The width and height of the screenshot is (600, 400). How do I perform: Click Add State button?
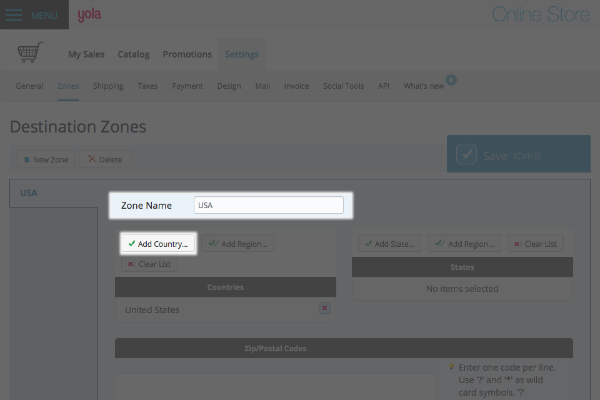390,243
